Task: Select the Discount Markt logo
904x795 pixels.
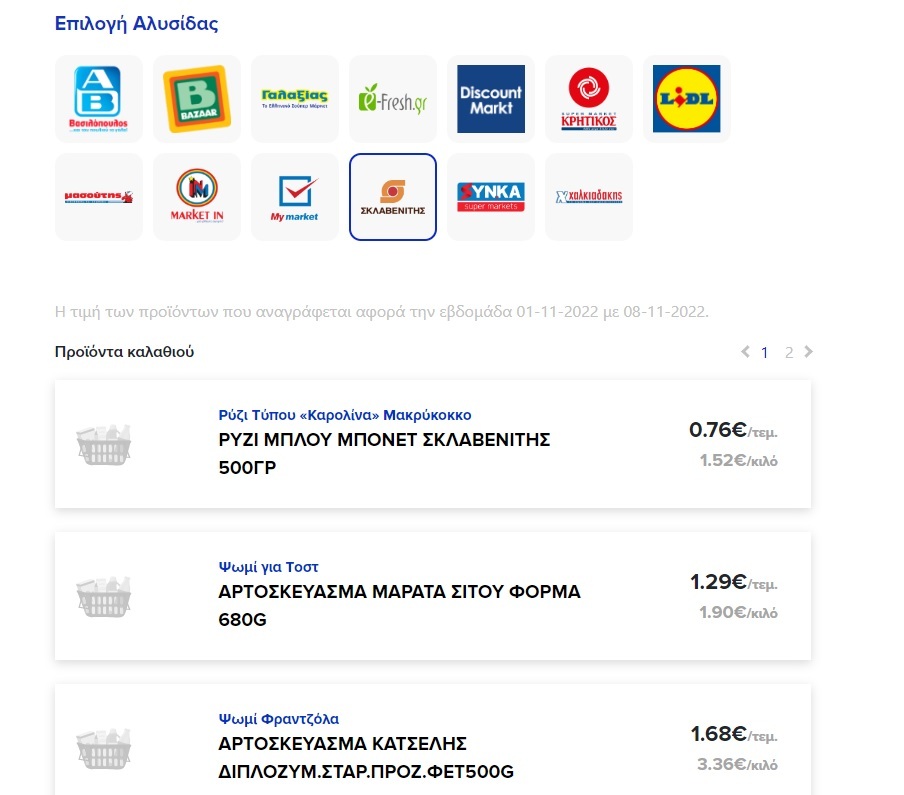Action: 490,97
